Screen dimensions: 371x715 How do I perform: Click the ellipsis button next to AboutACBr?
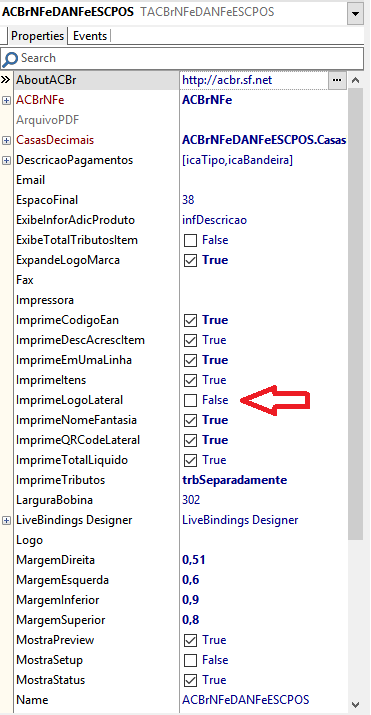[337, 80]
